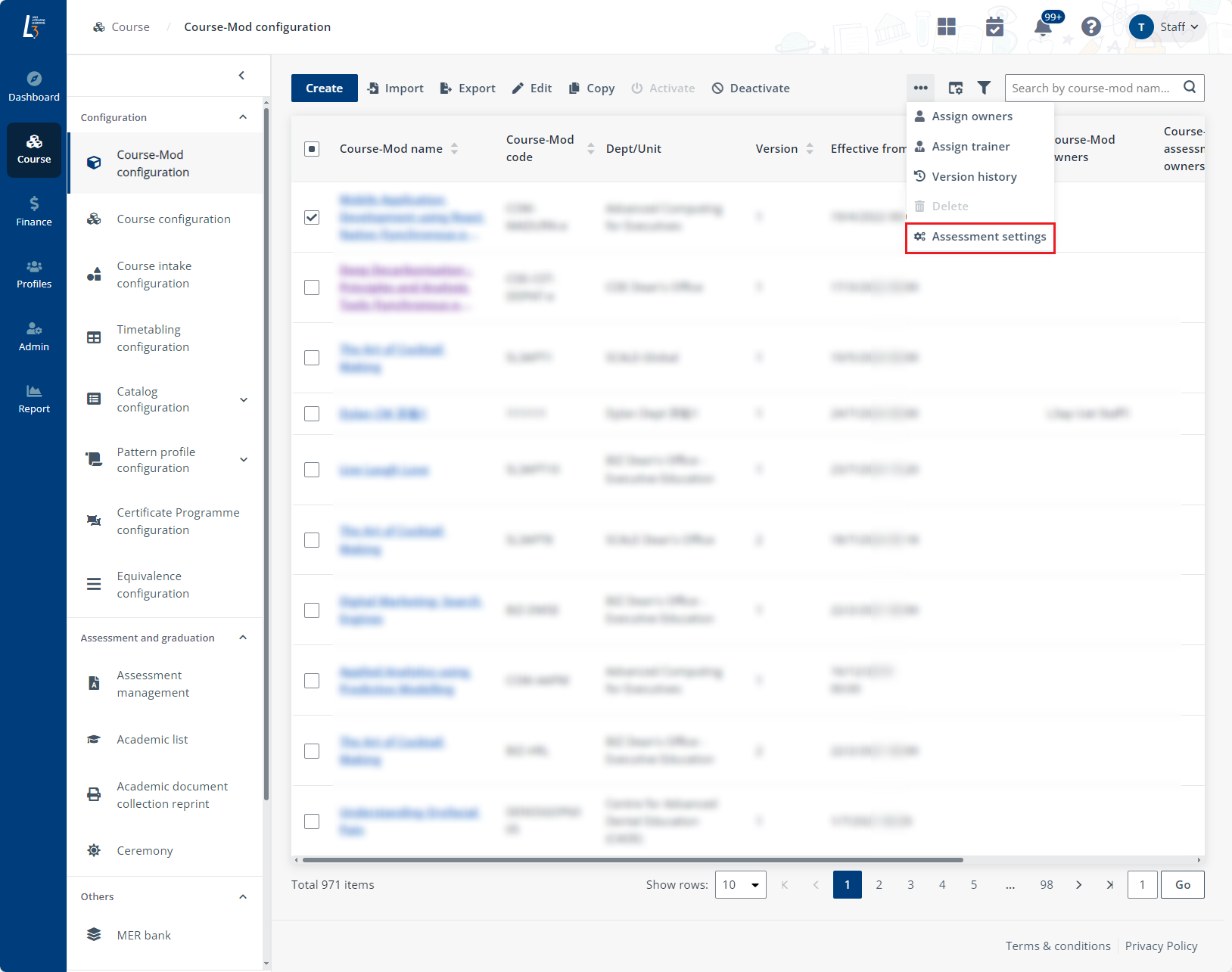1232x972 pixels.
Task: Click the search magnifier icon
Action: pos(1190,88)
